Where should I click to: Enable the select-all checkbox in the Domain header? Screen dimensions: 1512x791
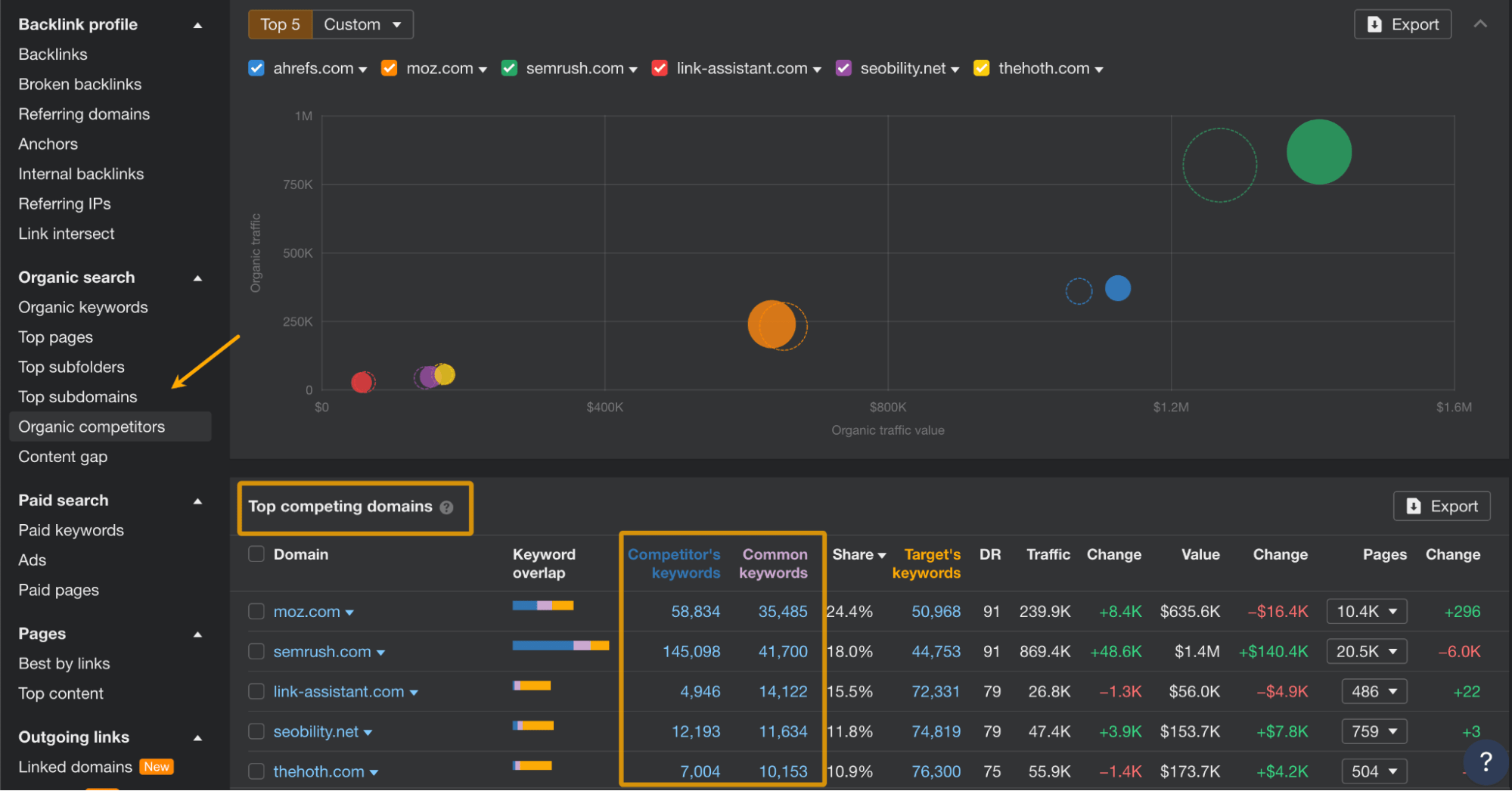tap(256, 553)
